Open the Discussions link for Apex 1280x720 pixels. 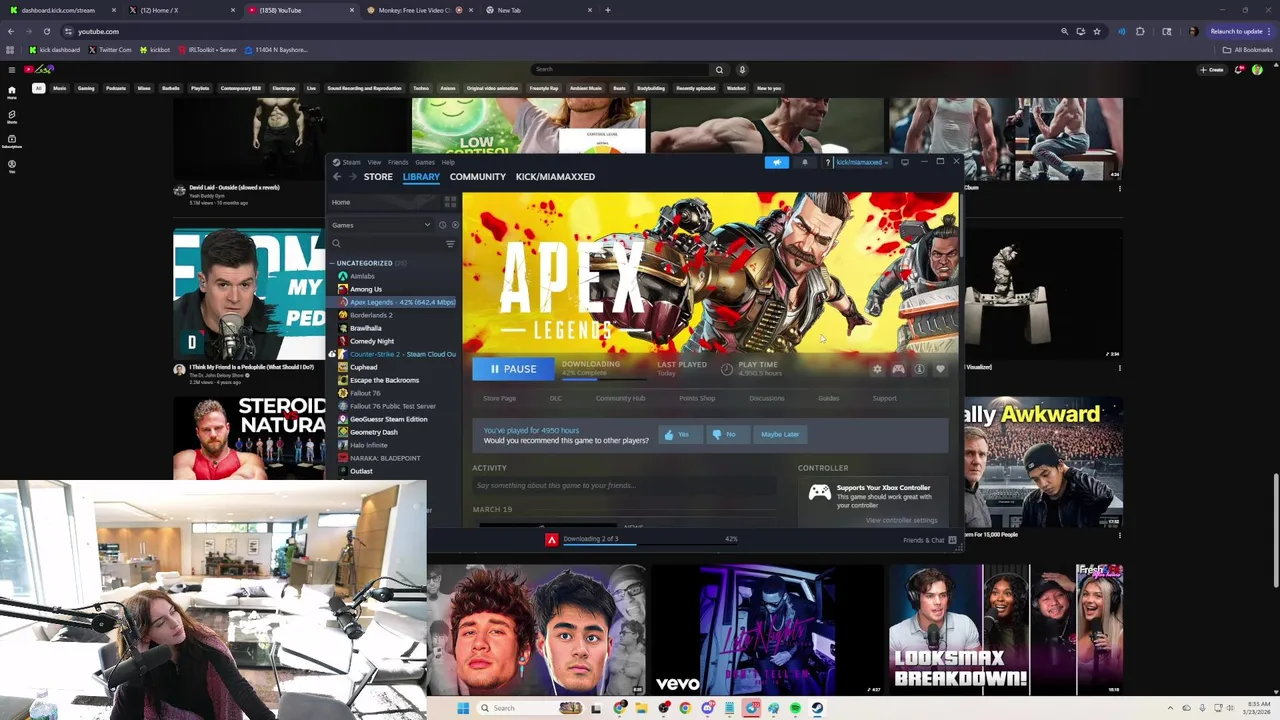(767, 398)
